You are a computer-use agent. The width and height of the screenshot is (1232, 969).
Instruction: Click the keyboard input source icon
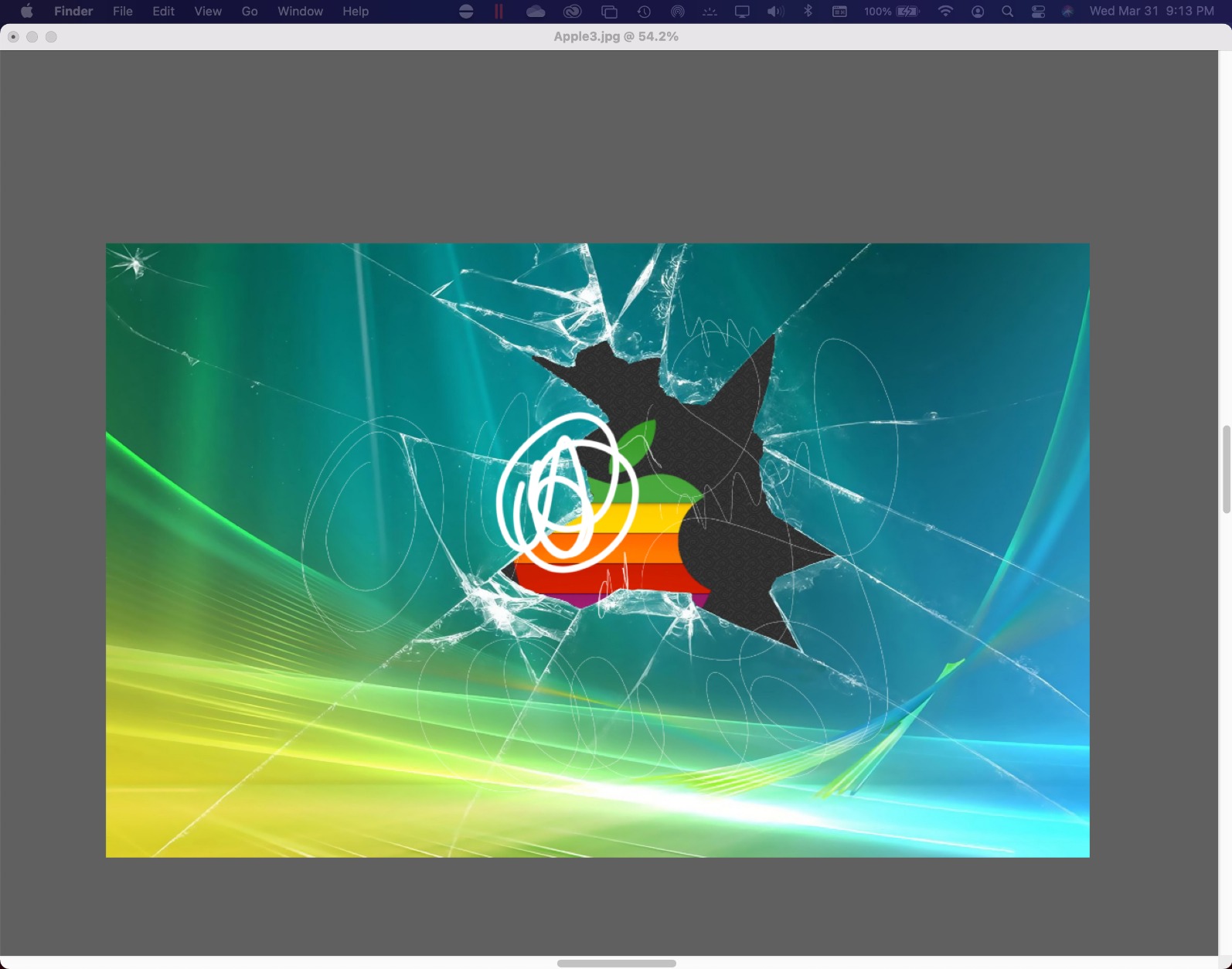coord(839,12)
